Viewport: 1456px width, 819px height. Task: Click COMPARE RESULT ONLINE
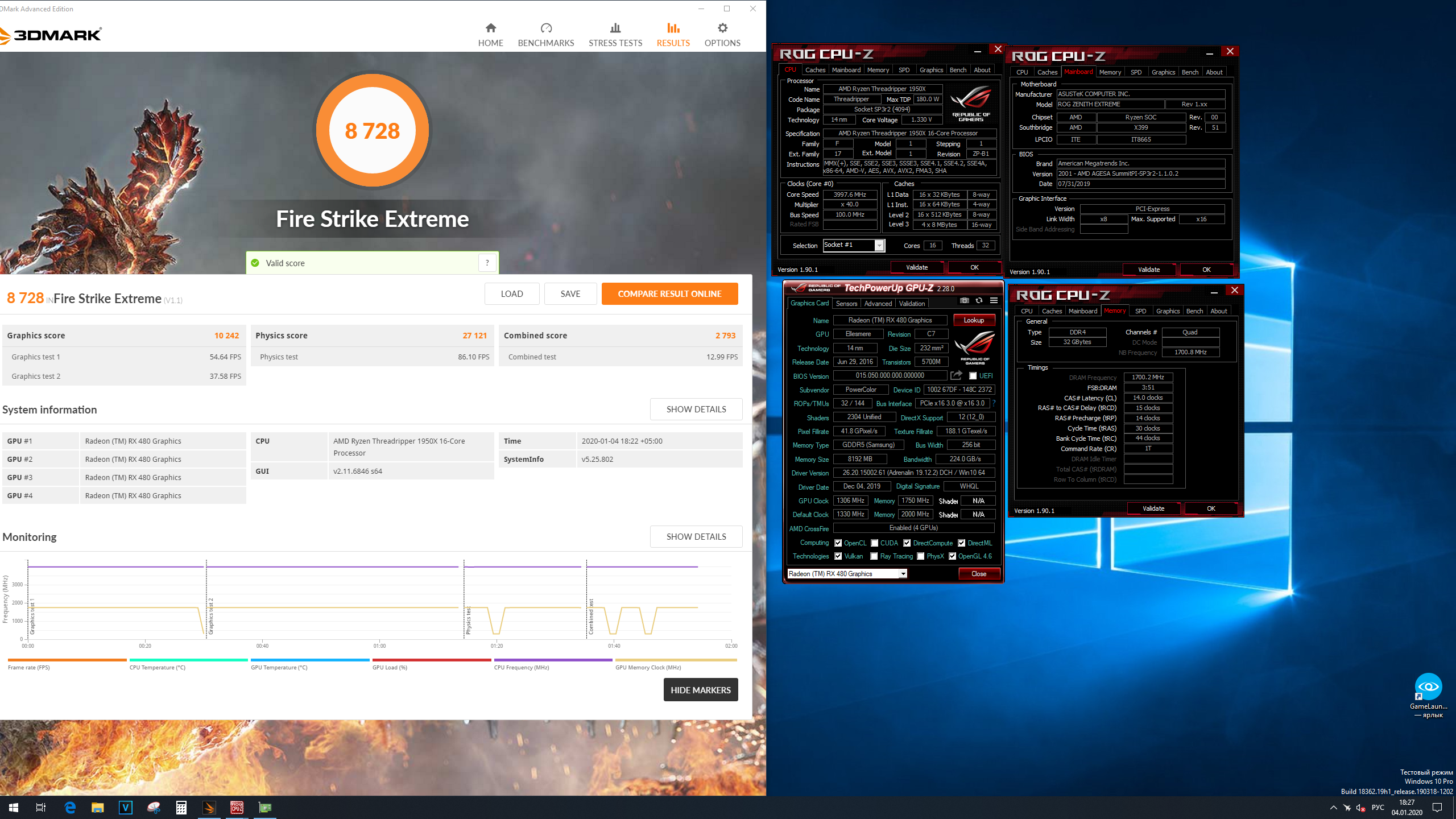tap(669, 294)
